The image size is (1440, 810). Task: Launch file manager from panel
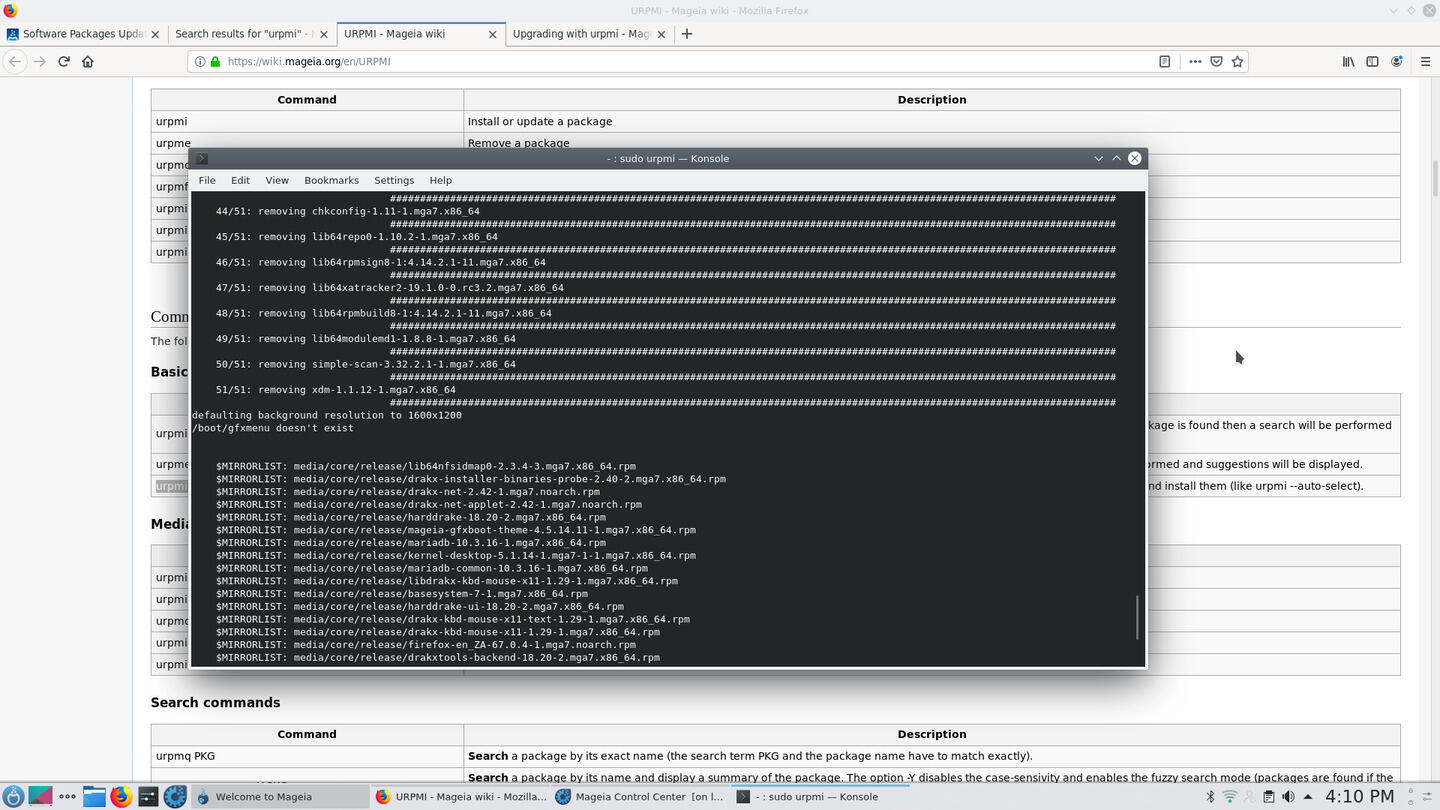(x=94, y=796)
